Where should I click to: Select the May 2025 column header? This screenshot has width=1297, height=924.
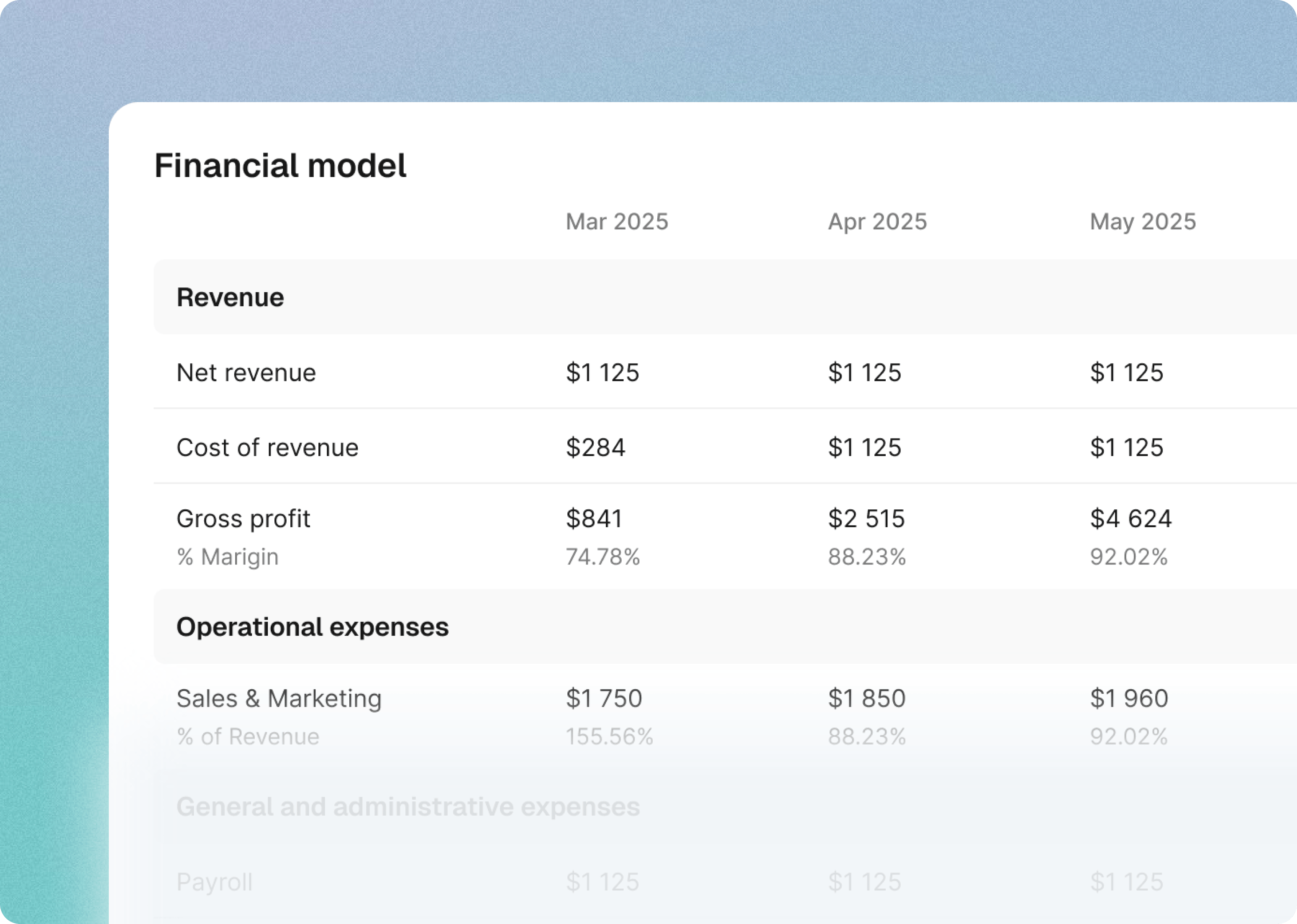(x=1142, y=221)
